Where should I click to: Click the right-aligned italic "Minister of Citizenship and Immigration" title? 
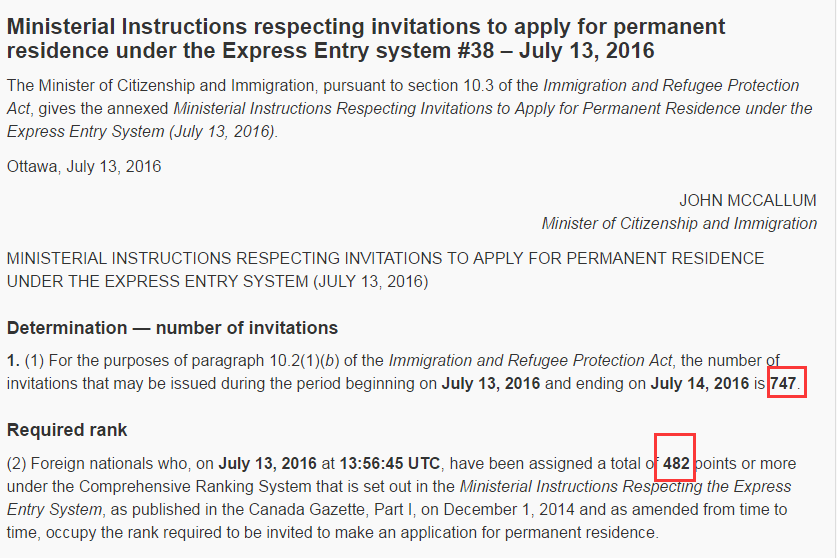click(x=680, y=223)
